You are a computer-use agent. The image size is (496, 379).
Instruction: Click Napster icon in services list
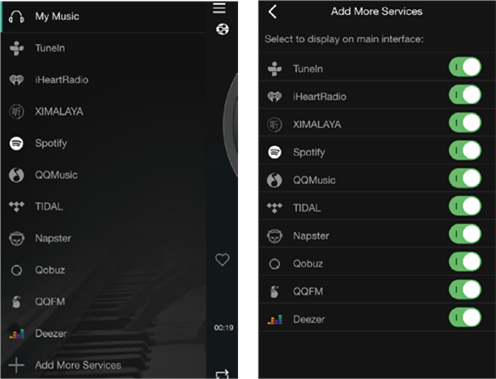(275, 236)
